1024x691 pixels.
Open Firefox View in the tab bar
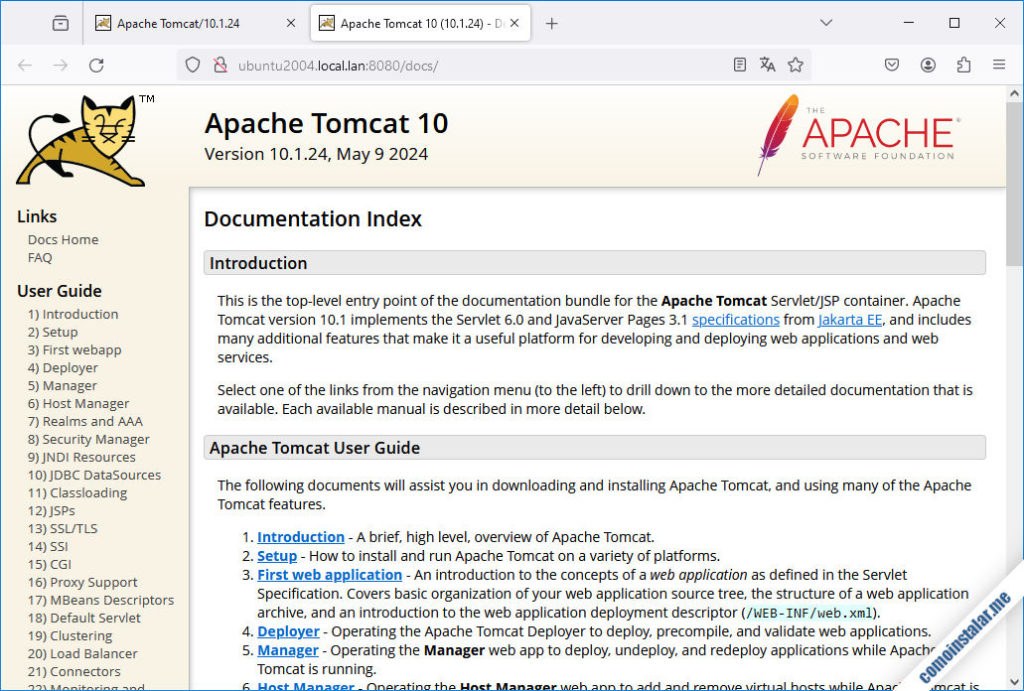[59, 21]
